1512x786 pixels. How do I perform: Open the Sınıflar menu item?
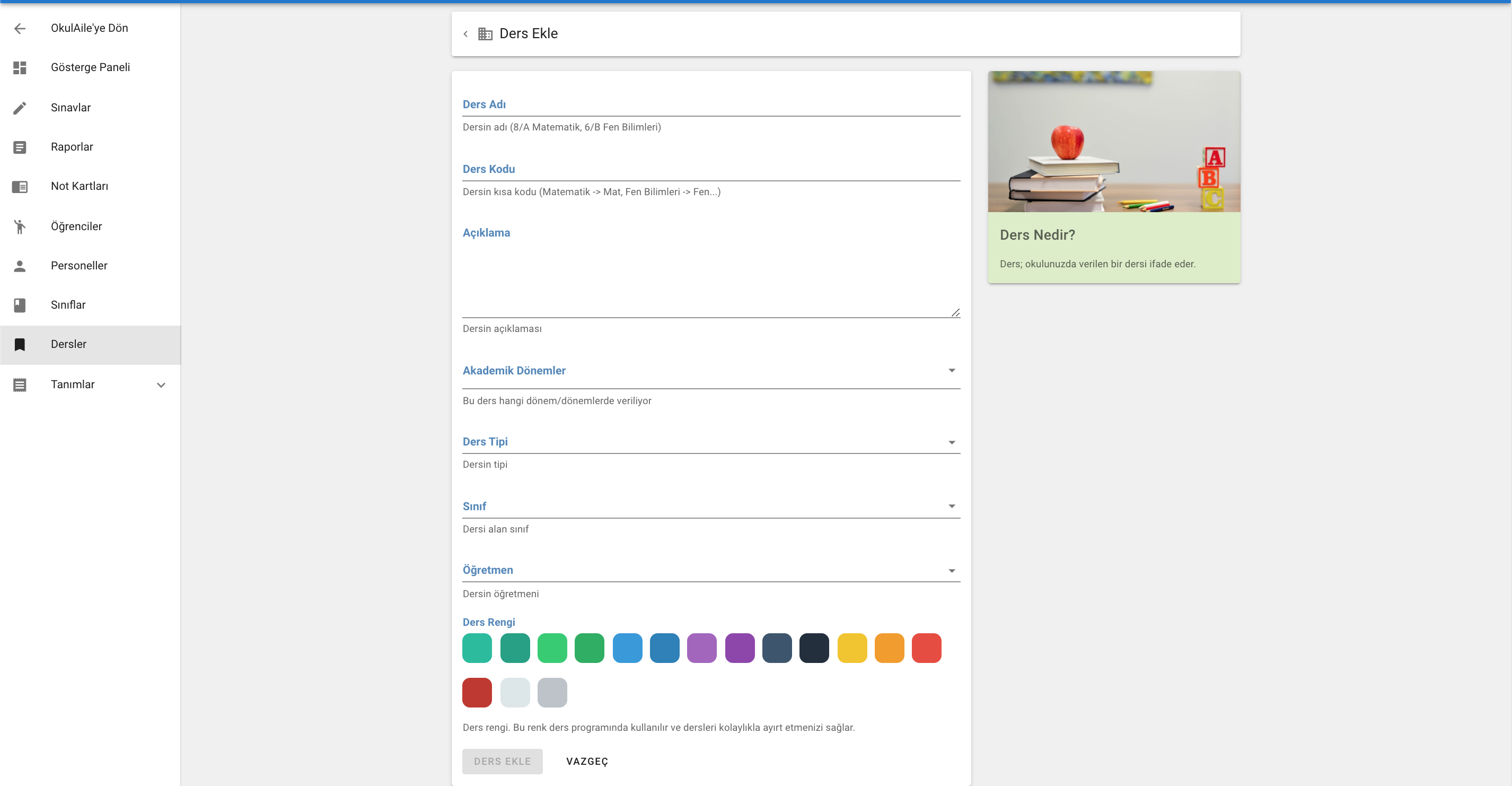click(x=90, y=304)
